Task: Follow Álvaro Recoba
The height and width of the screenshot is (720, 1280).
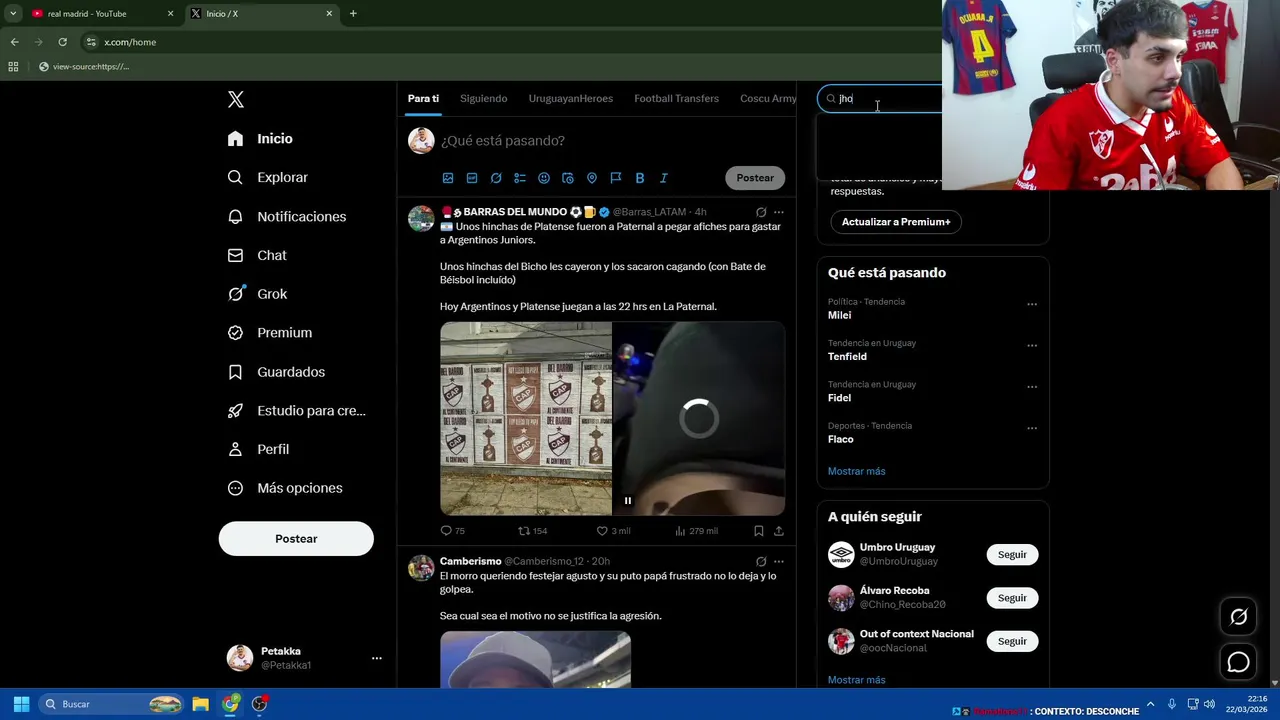Action: click(x=1012, y=598)
